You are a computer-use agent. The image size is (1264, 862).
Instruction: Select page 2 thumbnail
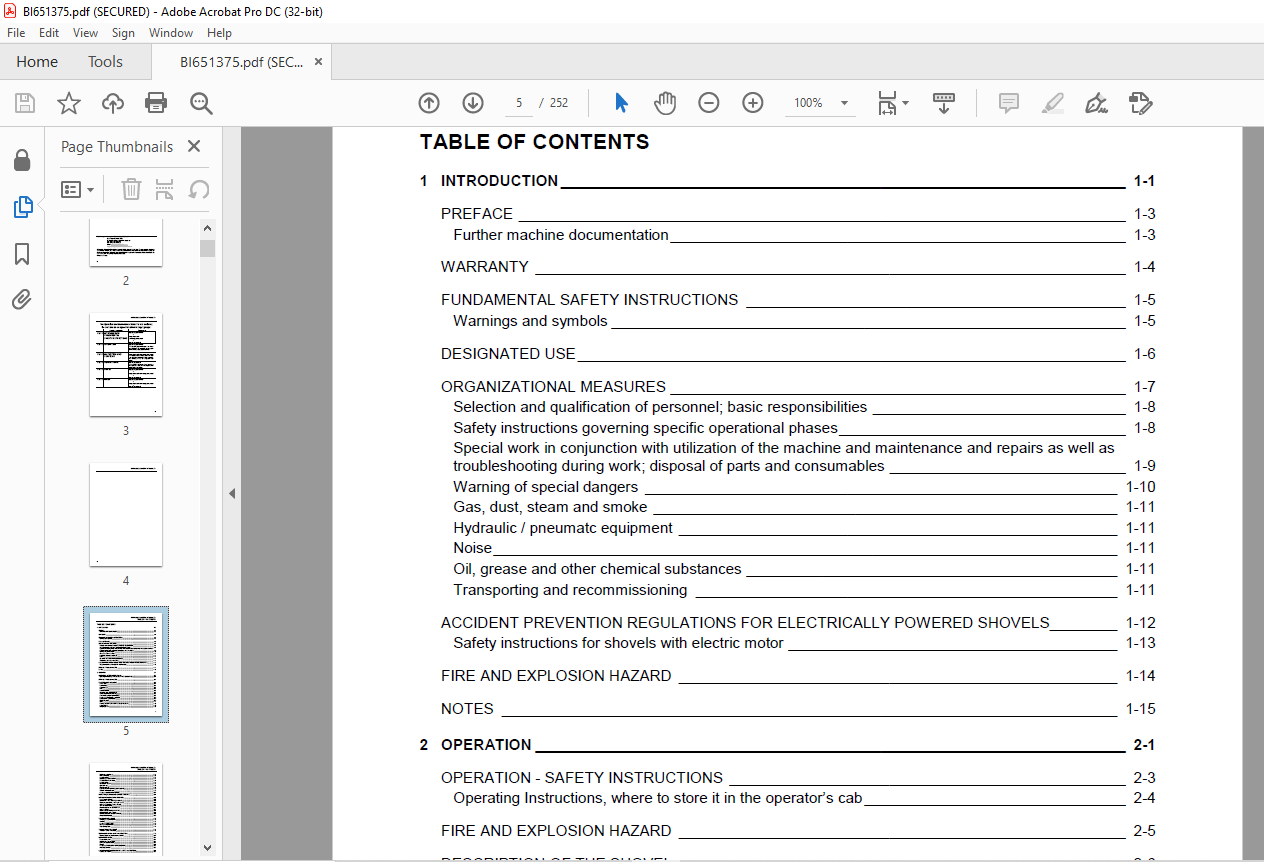126,242
